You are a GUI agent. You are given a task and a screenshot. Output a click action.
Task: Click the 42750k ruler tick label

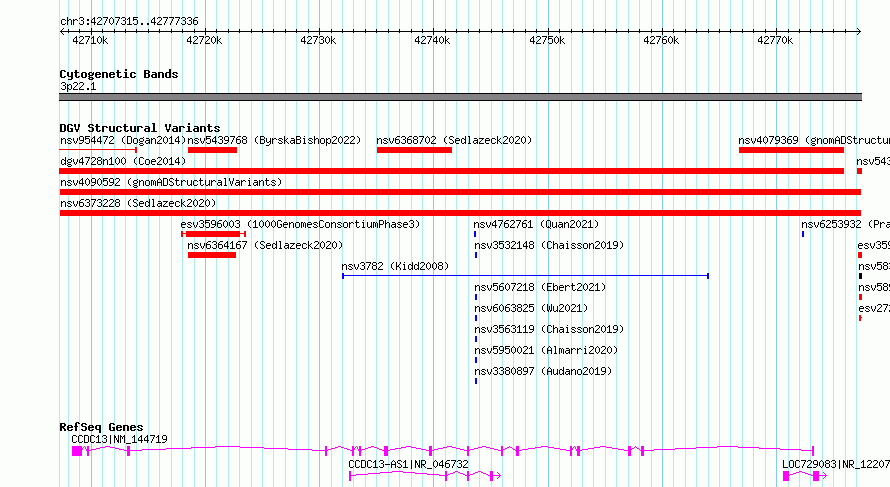(x=547, y=40)
